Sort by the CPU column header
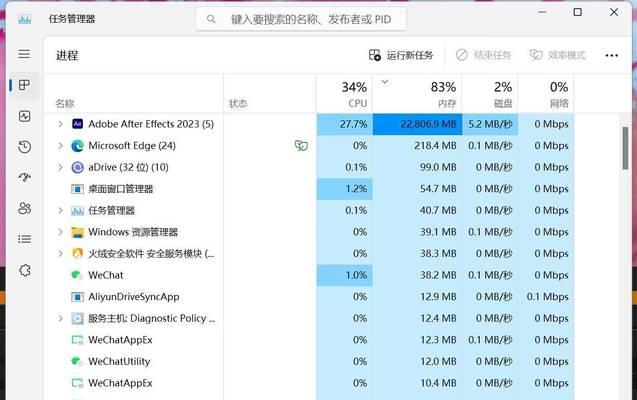The height and width of the screenshot is (400, 637). 344,94
